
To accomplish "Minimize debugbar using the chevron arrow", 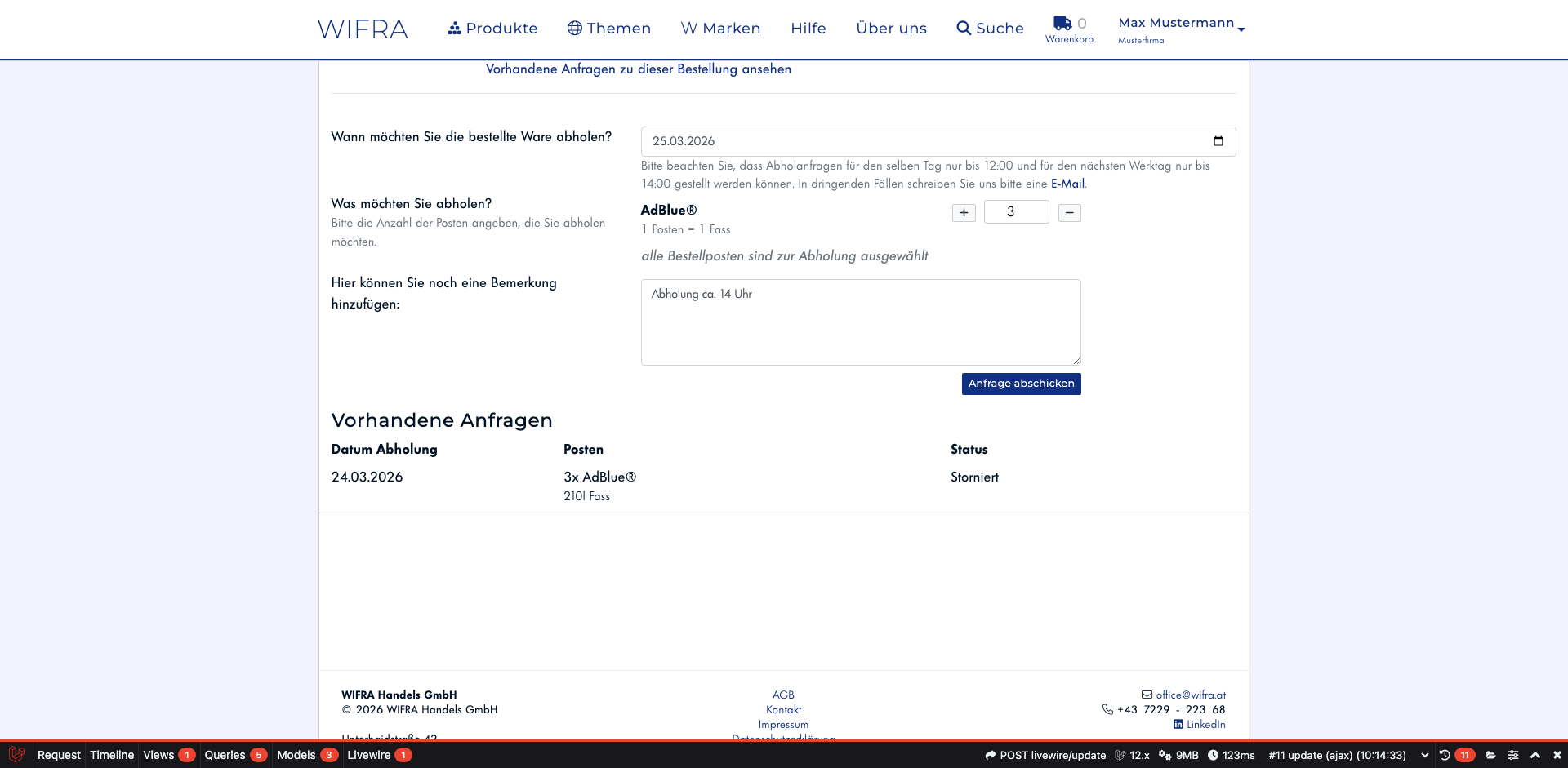I will coord(1535,755).
